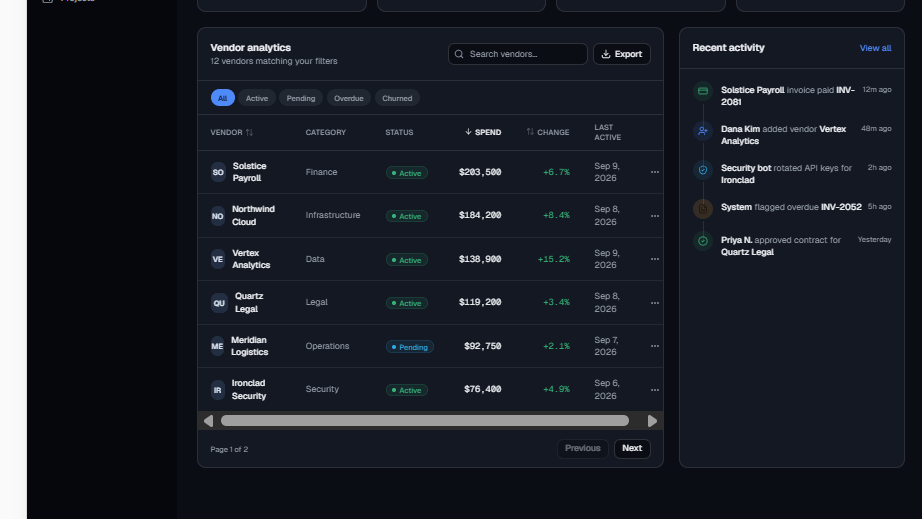Image resolution: width=922 pixels, height=519 pixels.
Task: Click INV-2052 in the activity feed
Action: click(841, 207)
